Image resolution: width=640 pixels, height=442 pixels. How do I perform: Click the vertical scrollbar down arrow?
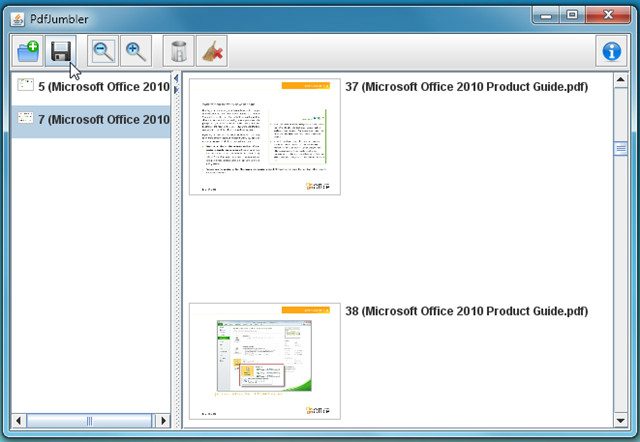coord(620,420)
